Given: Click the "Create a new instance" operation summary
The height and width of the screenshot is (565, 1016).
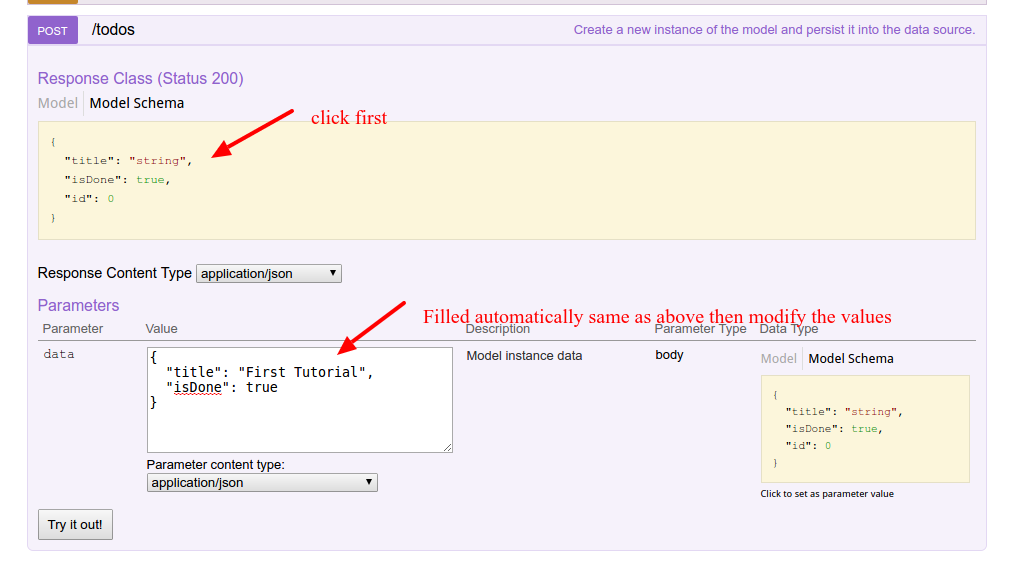Looking at the screenshot, I should pos(773,30).
